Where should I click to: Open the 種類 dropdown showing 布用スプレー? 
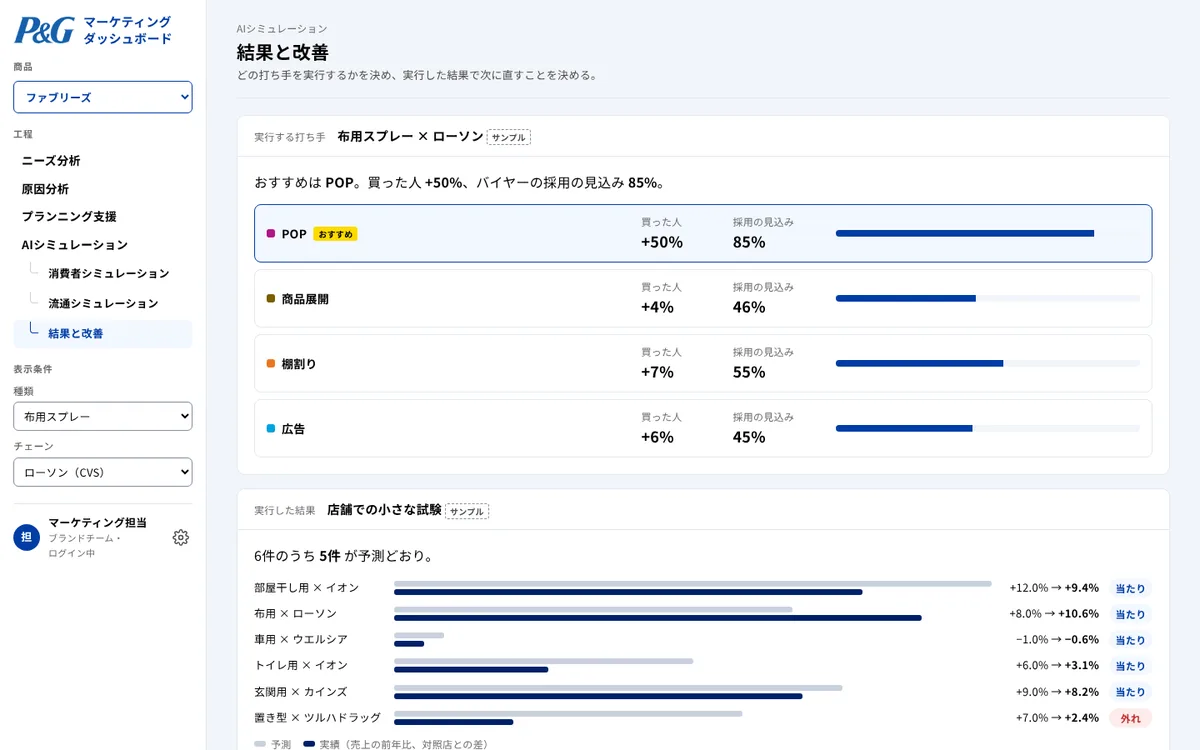[103, 416]
